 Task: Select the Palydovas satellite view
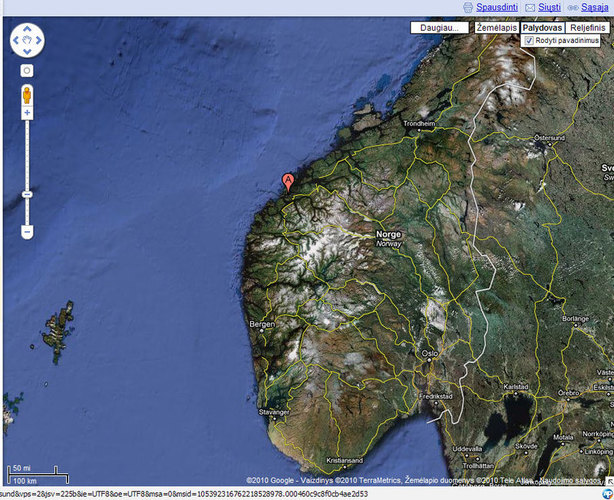click(543, 28)
